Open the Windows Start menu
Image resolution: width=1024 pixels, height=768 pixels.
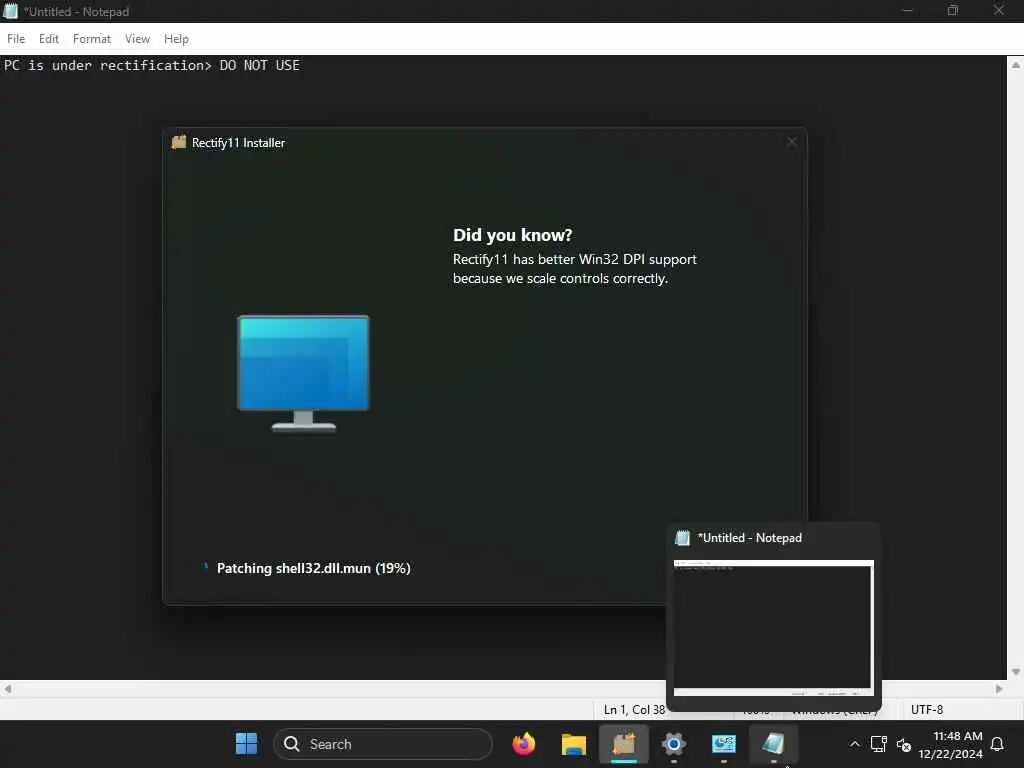point(246,743)
